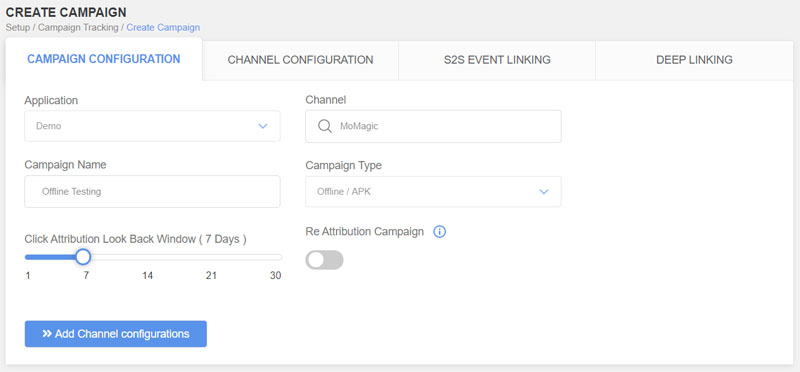
Task: Open the Demo application select box
Action: tap(152, 126)
